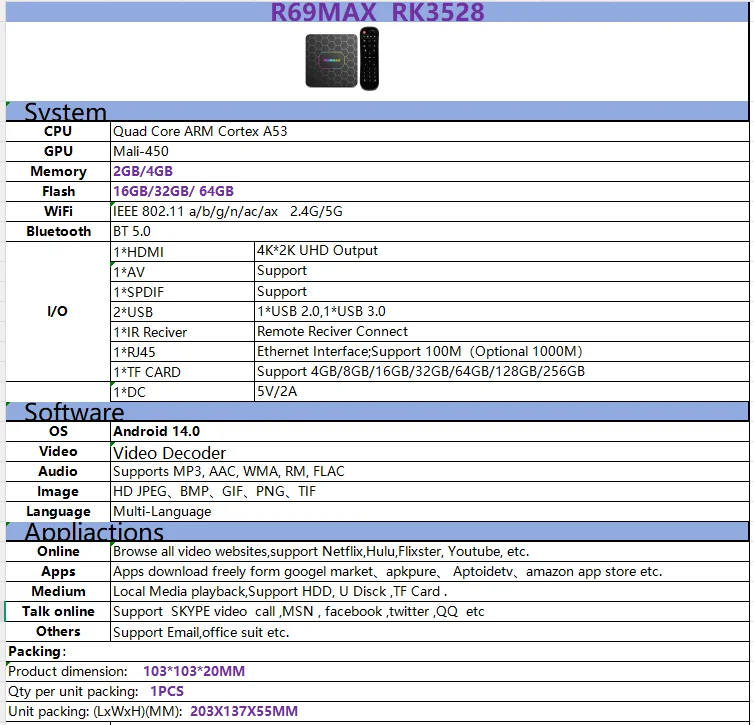Click the 'Video' label cell

click(58, 452)
